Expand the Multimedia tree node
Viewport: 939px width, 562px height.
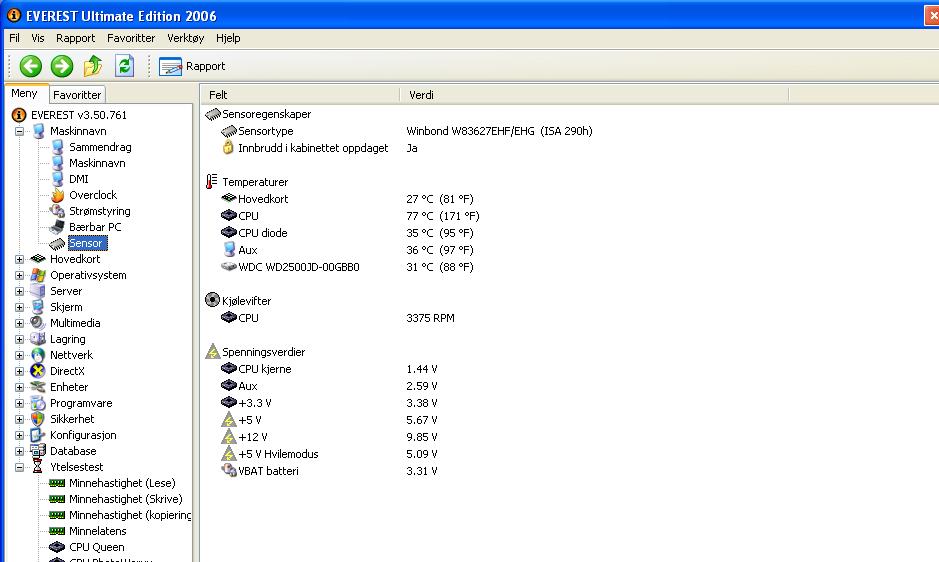[19, 323]
